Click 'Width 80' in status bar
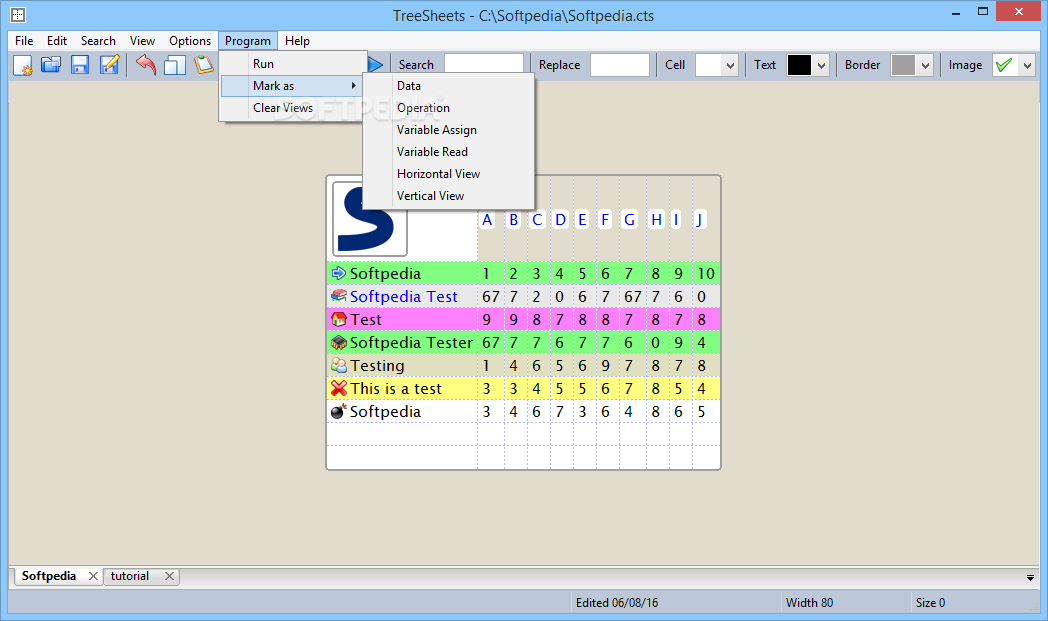The width and height of the screenshot is (1048, 621). click(x=809, y=602)
